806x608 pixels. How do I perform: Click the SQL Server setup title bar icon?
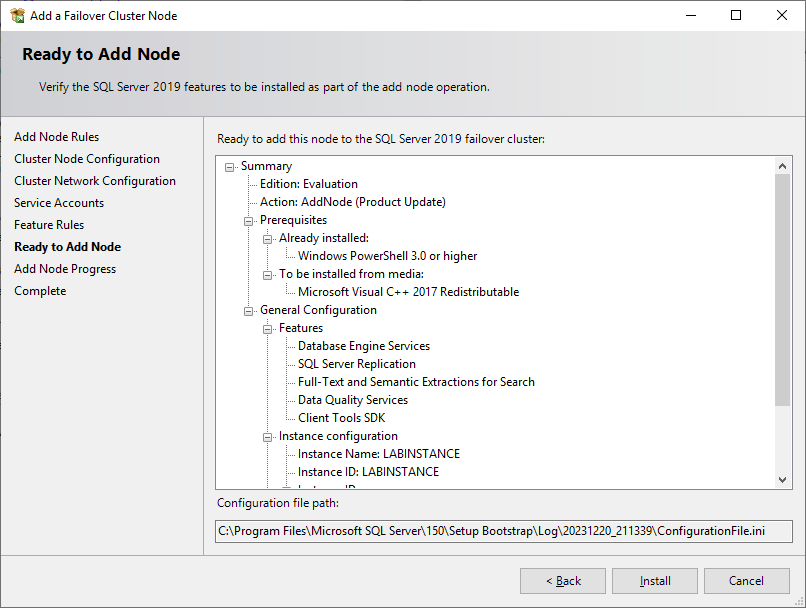pos(17,15)
